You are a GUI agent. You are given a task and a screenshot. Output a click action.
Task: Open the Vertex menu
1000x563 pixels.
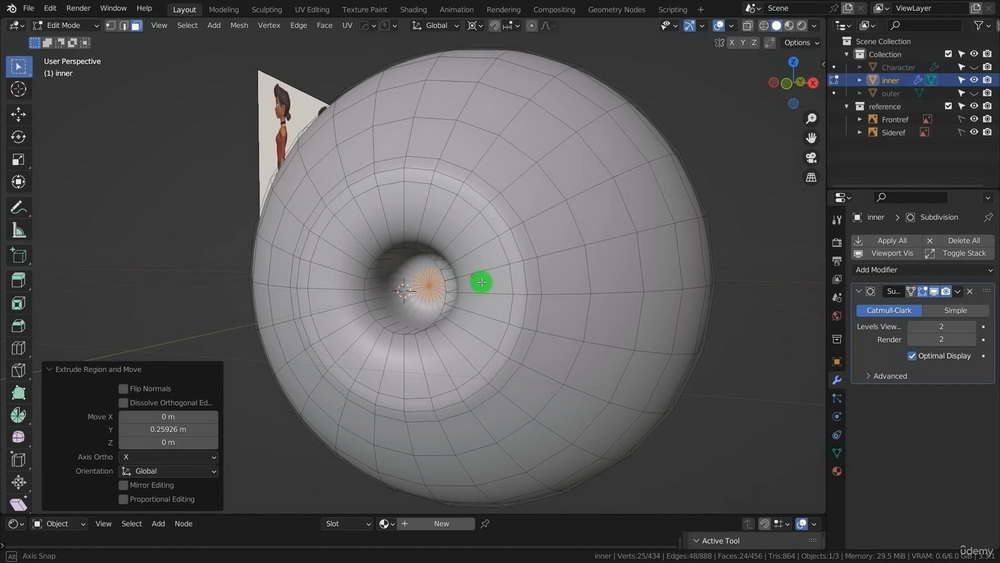pyautogui.click(x=268, y=26)
